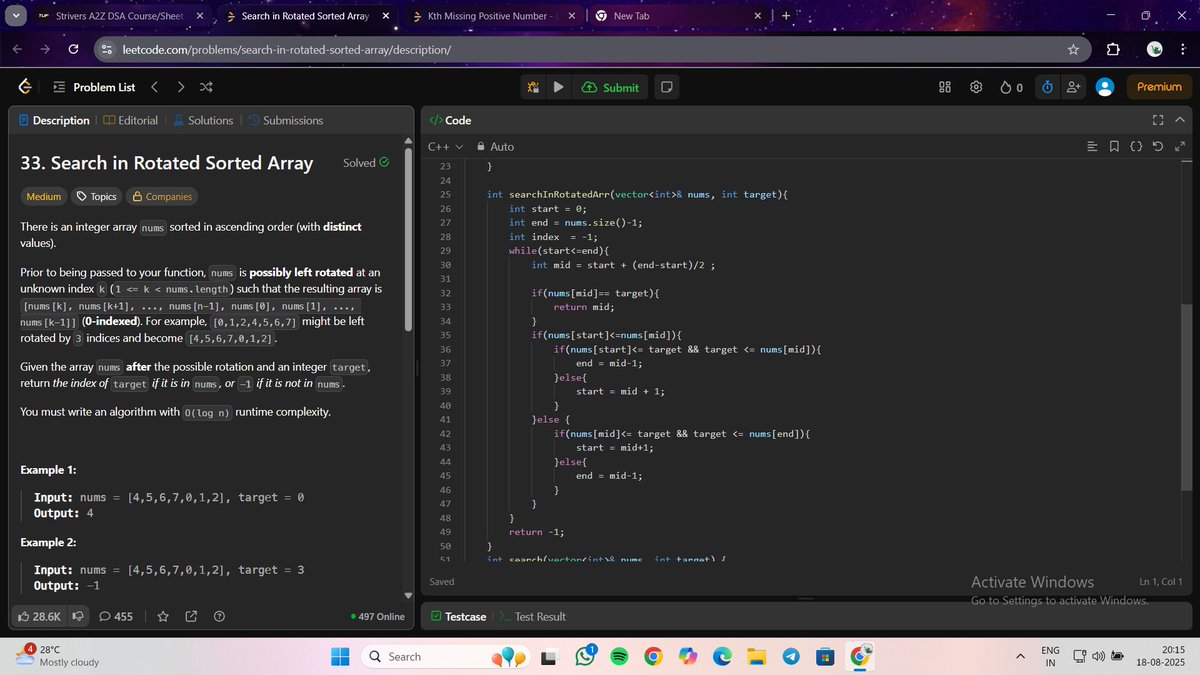Open browser extensions puzzle icon

[1113, 49]
